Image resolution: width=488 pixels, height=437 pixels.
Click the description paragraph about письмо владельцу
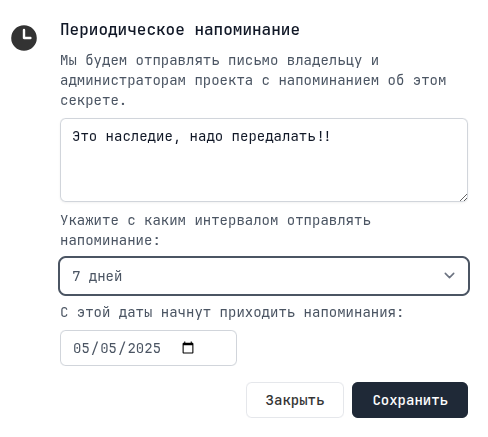(253, 80)
